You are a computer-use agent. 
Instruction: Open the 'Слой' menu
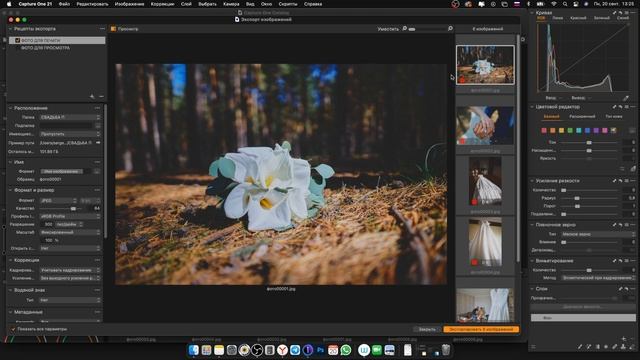click(186, 4)
